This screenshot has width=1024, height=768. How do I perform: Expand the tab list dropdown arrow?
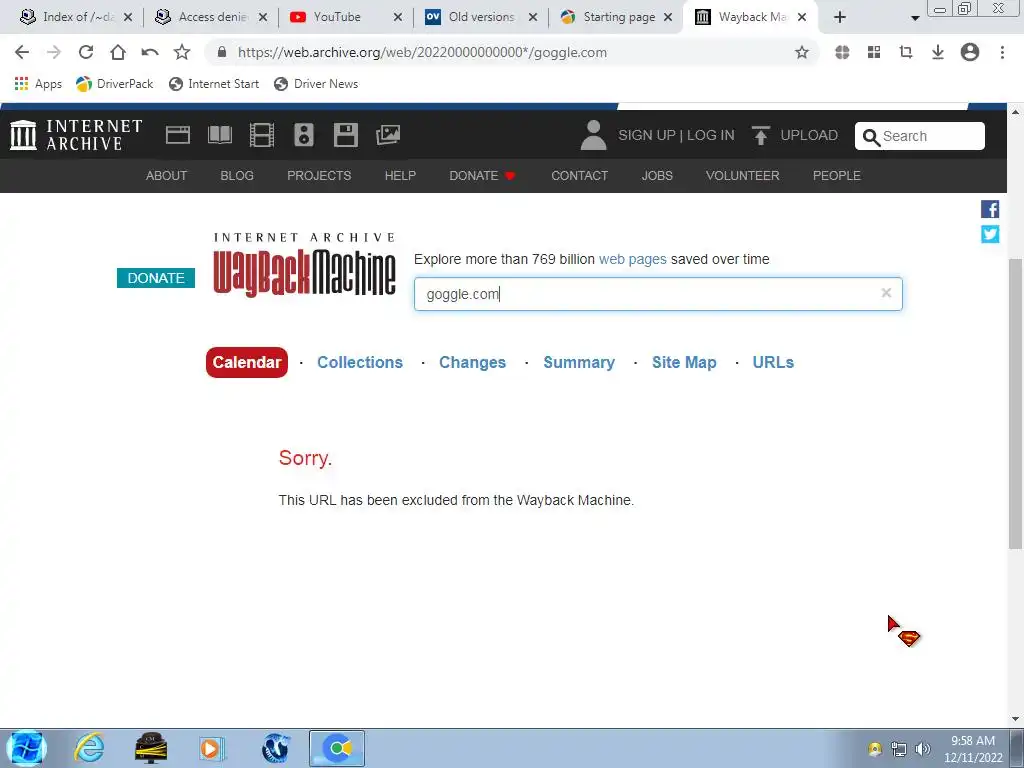(915, 18)
